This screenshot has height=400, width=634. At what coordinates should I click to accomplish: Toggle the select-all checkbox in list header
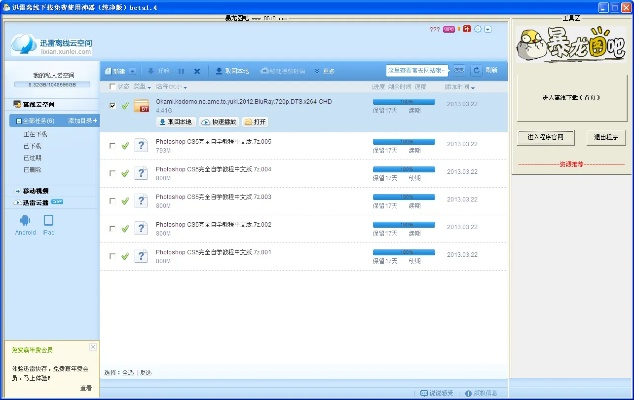112,87
